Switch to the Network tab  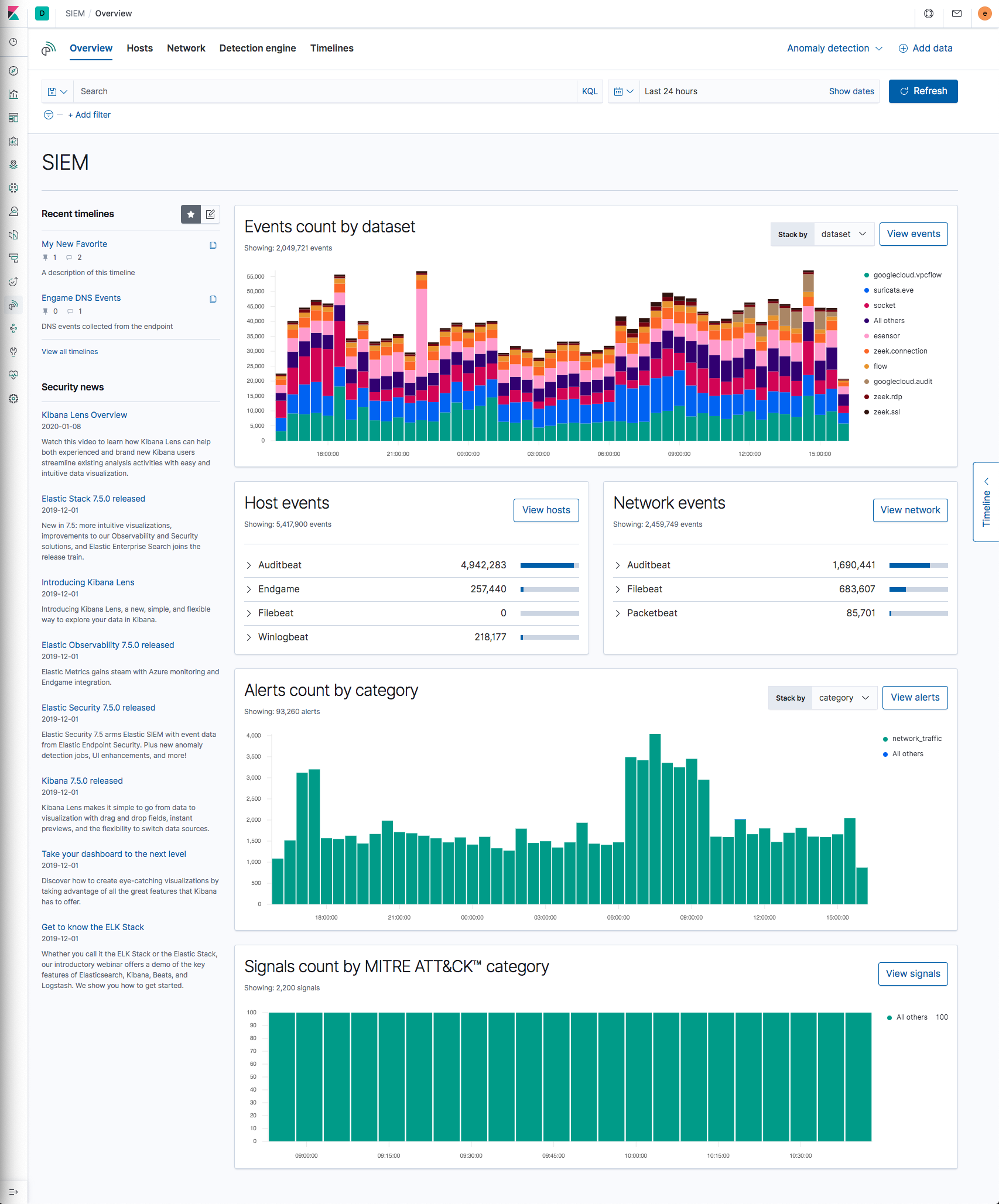pos(186,48)
